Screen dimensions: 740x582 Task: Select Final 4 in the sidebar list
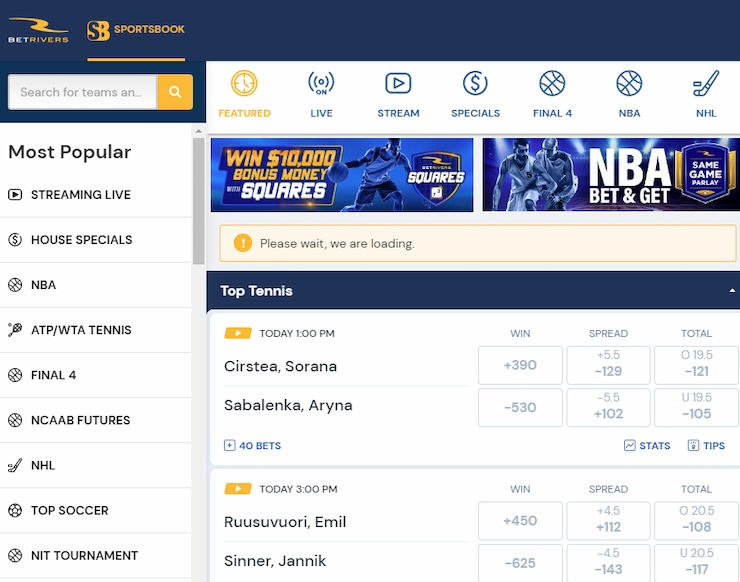tap(95, 375)
